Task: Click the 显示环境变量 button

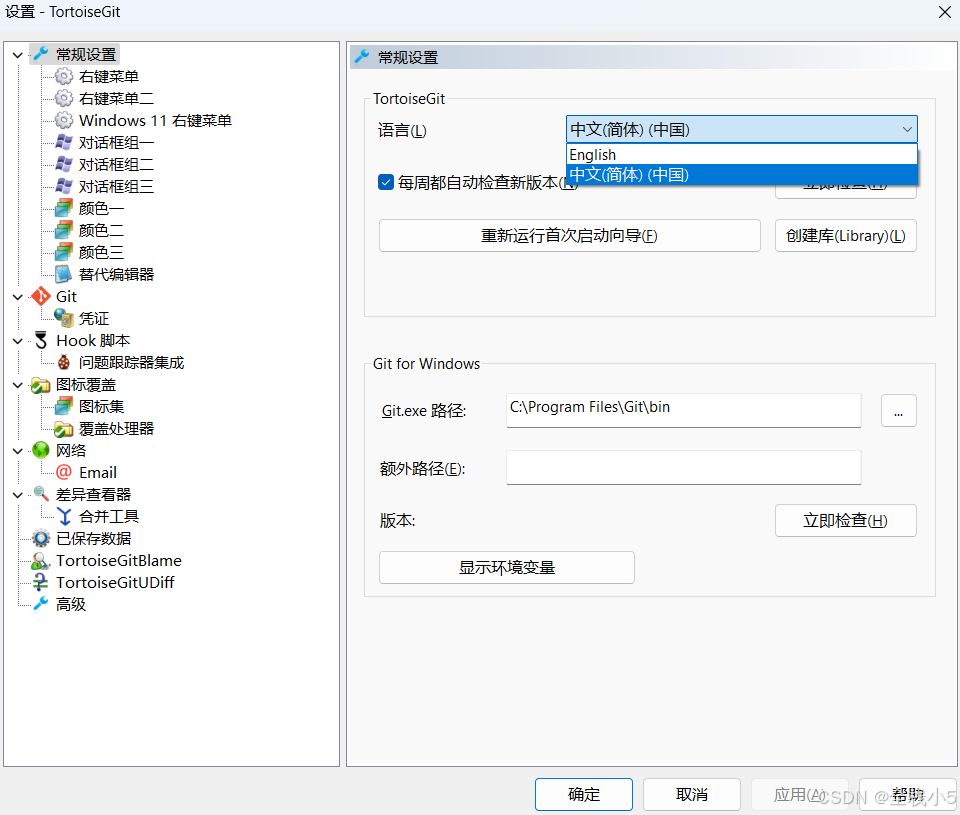Action: (506, 567)
